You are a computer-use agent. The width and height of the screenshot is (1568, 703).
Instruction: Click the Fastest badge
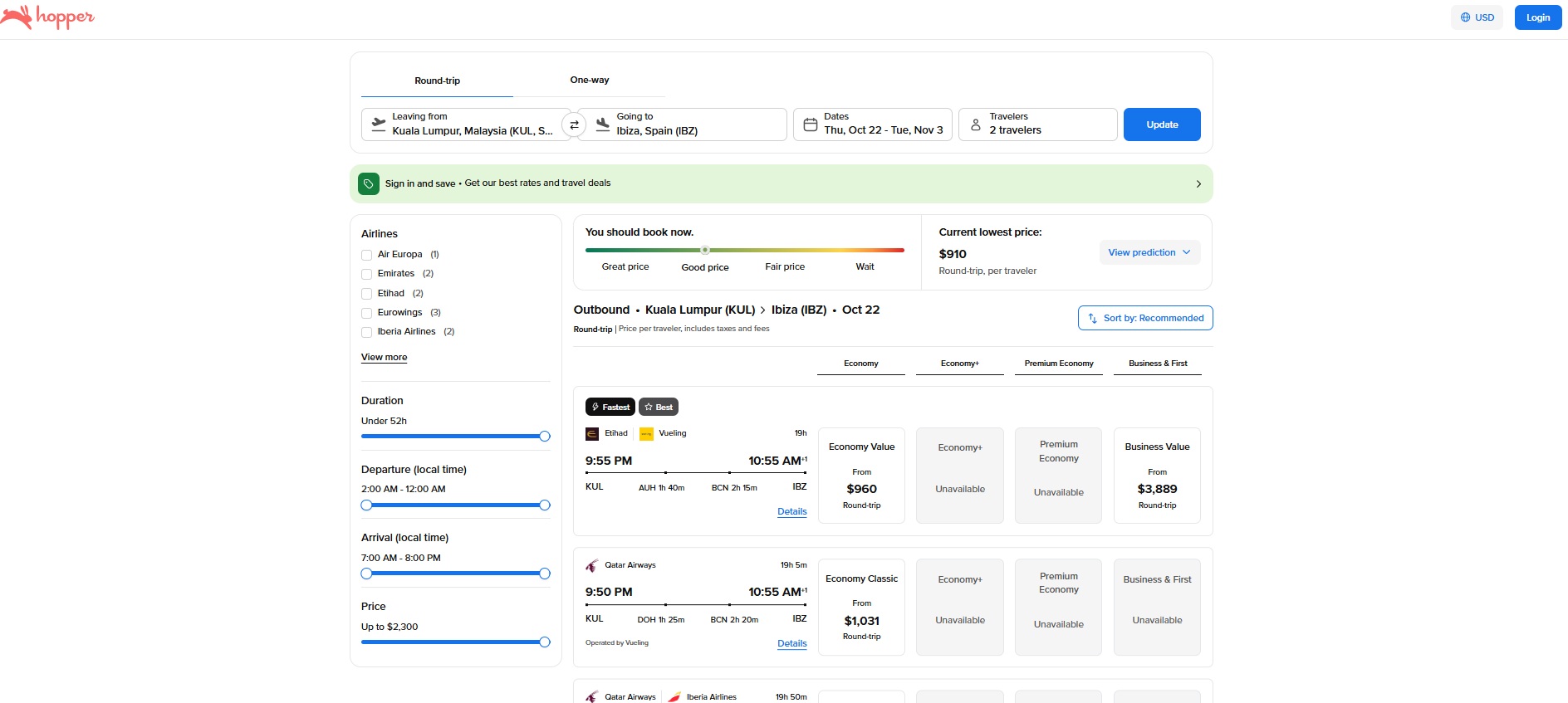[610, 407]
